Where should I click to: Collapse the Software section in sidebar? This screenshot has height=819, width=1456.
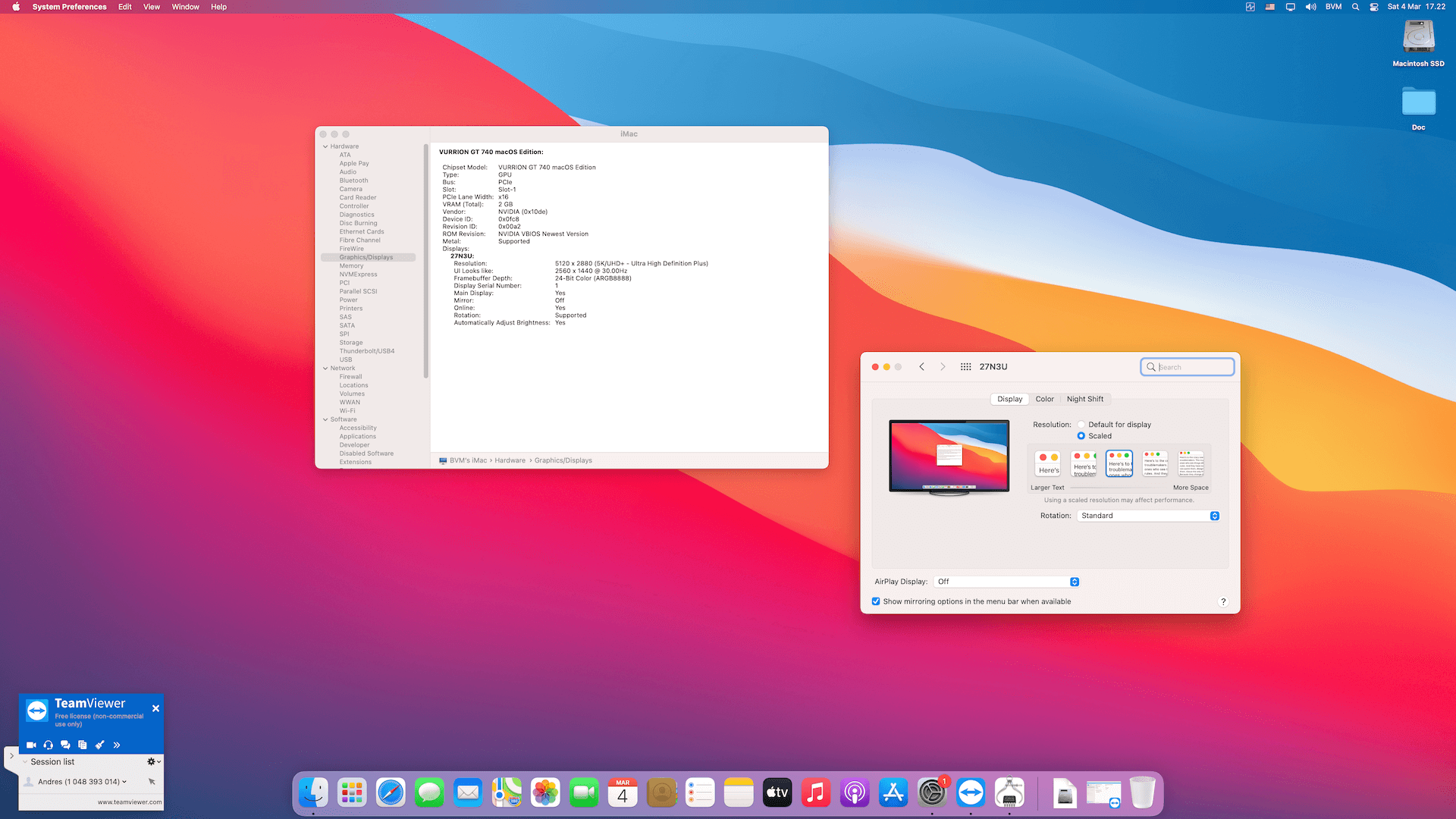(x=325, y=419)
